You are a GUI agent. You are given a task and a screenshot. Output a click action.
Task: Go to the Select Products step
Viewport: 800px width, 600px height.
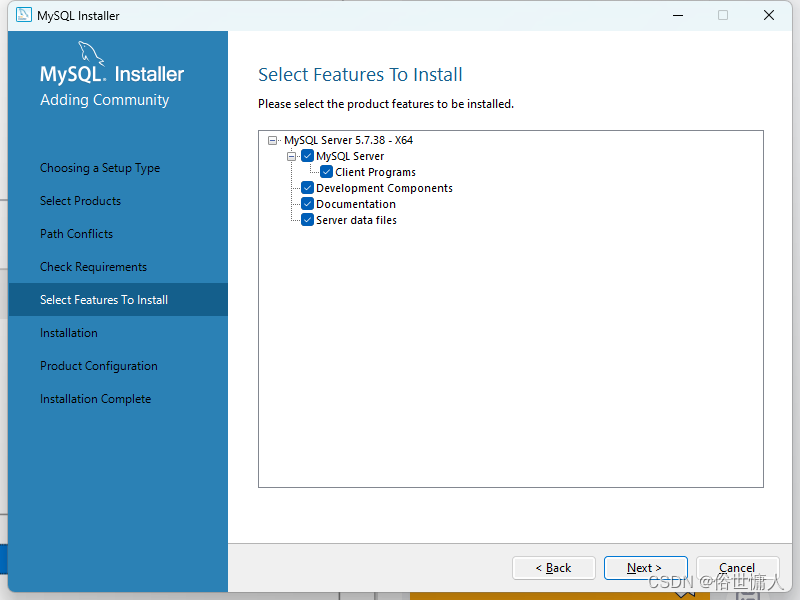[x=81, y=201]
